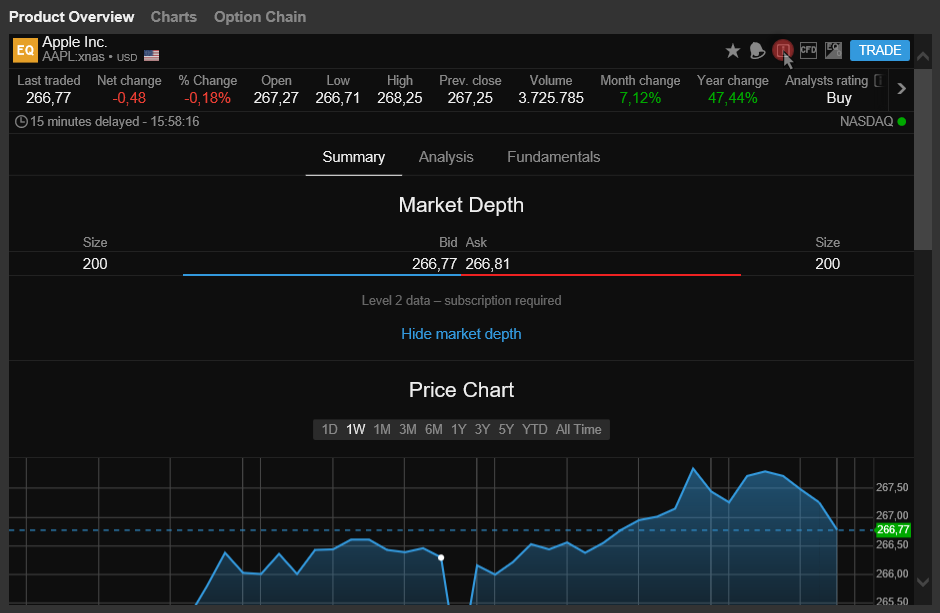
Task: Click the Prev. close value 267,25
Action: tap(470, 98)
